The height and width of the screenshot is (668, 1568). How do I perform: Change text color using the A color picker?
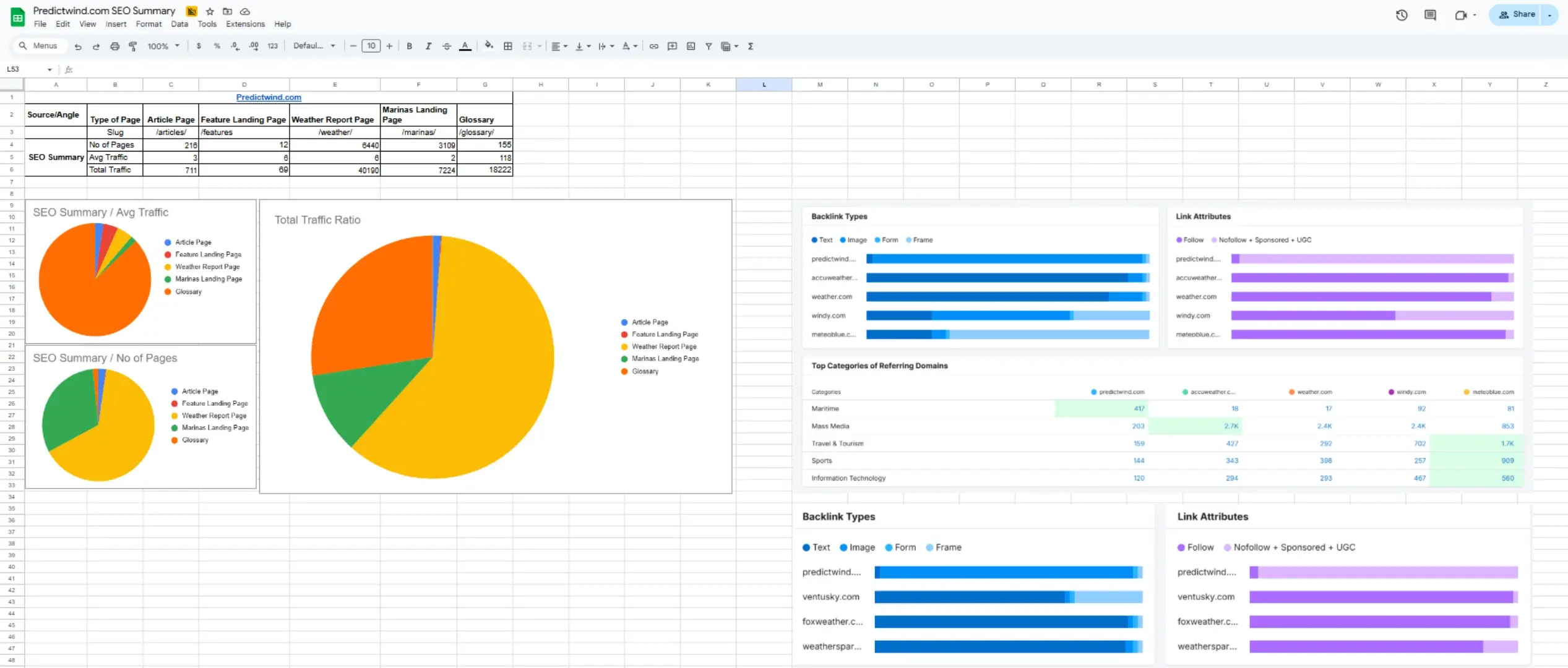click(x=465, y=46)
